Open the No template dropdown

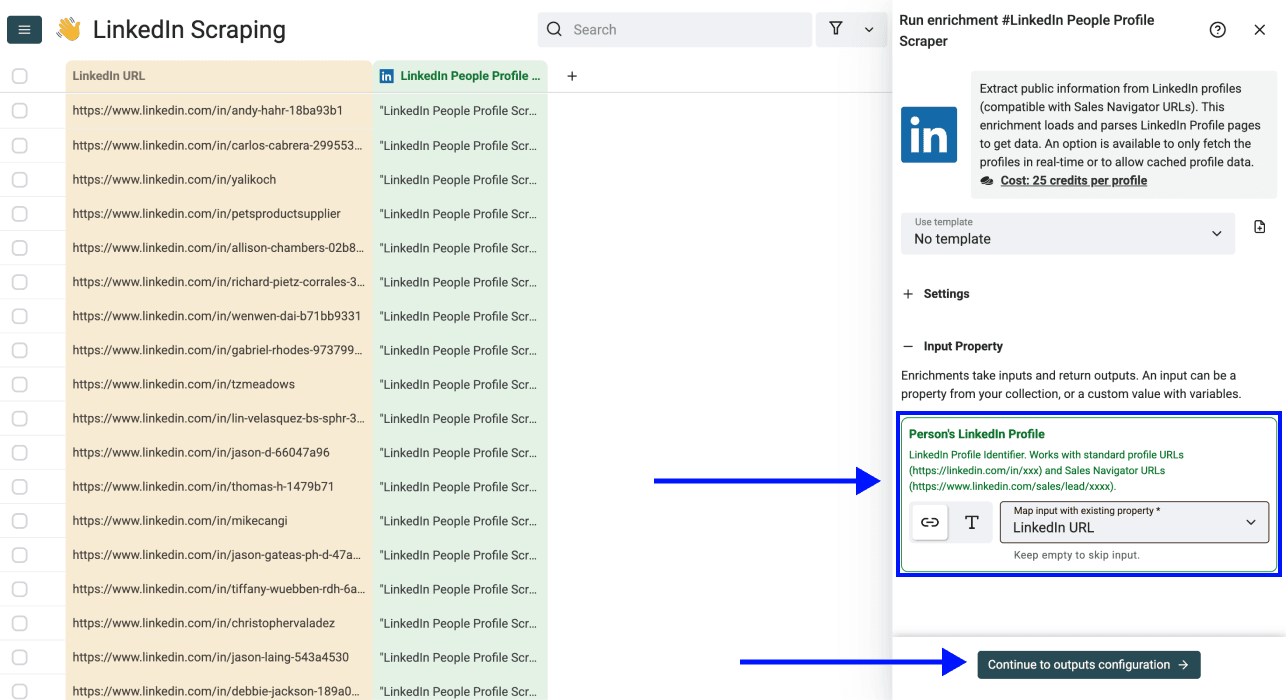[x=1067, y=237]
